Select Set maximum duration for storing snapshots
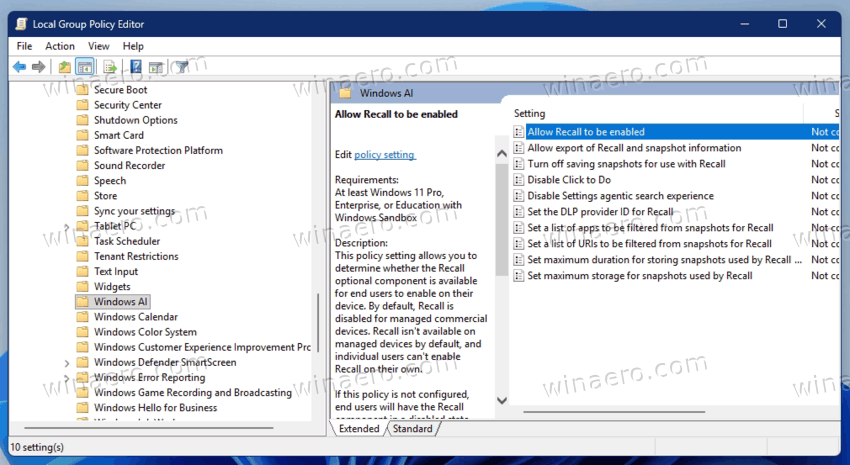 coord(664,260)
